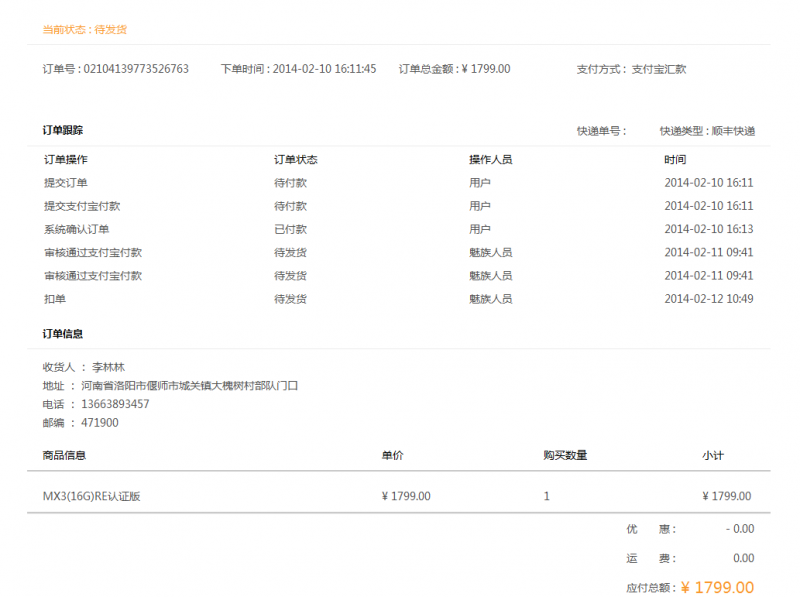This screenshot has width=800, height=597.
Task: Click the phone number 13663893457
Action: (x=115, y=404)
